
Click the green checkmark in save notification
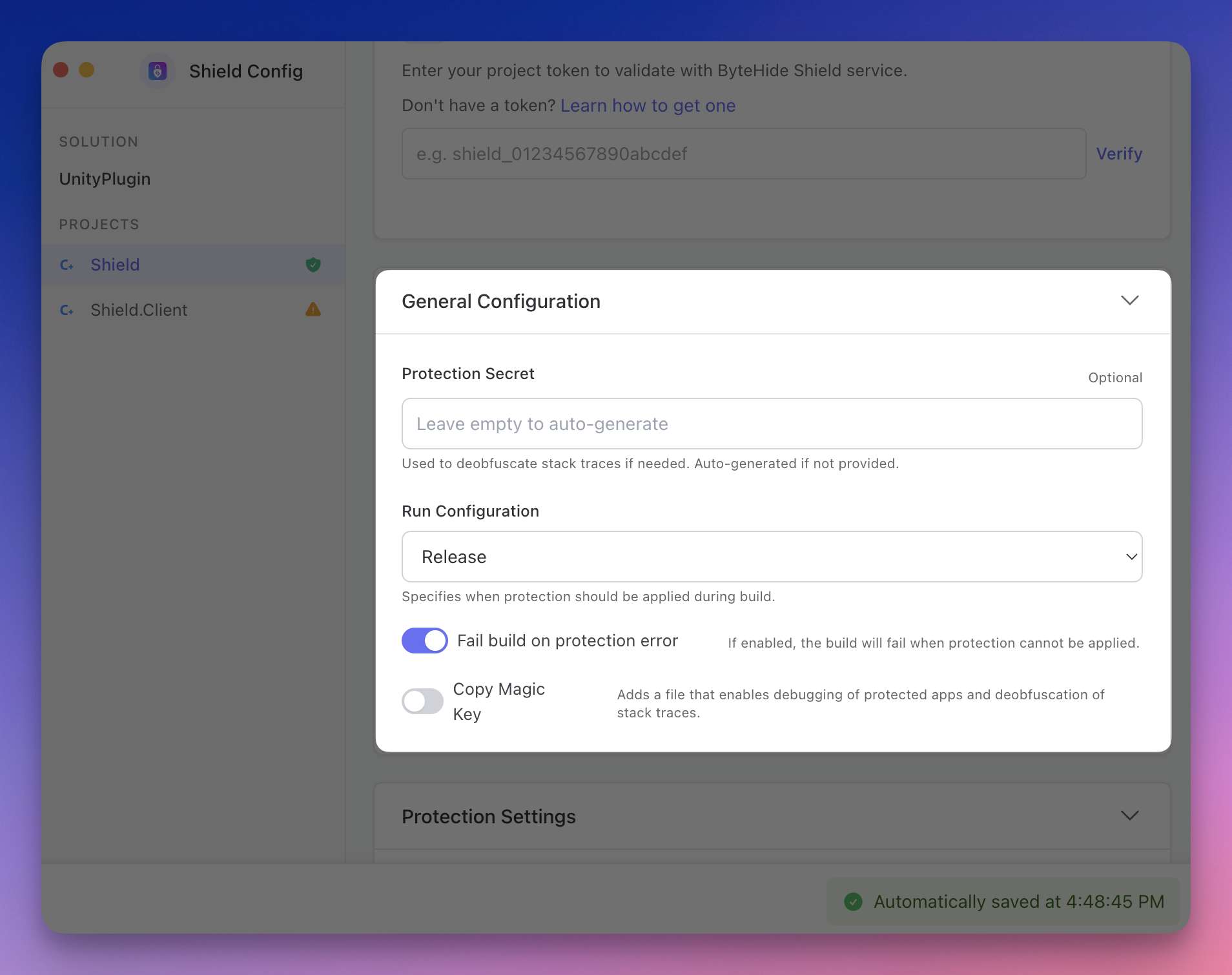coord(853,901)
